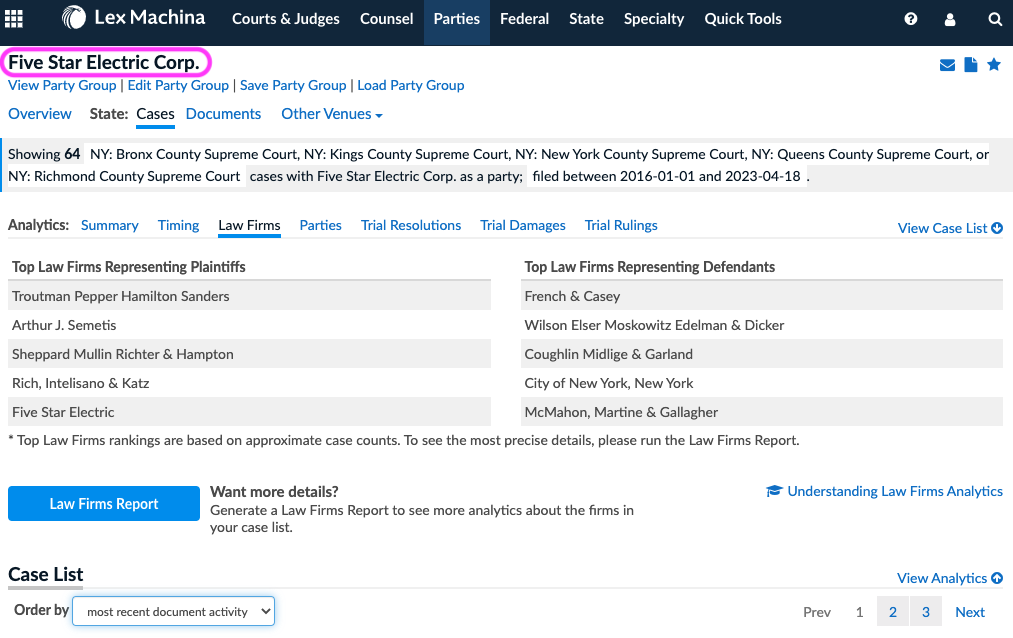Switch to the Timing analytics tab

178,225
